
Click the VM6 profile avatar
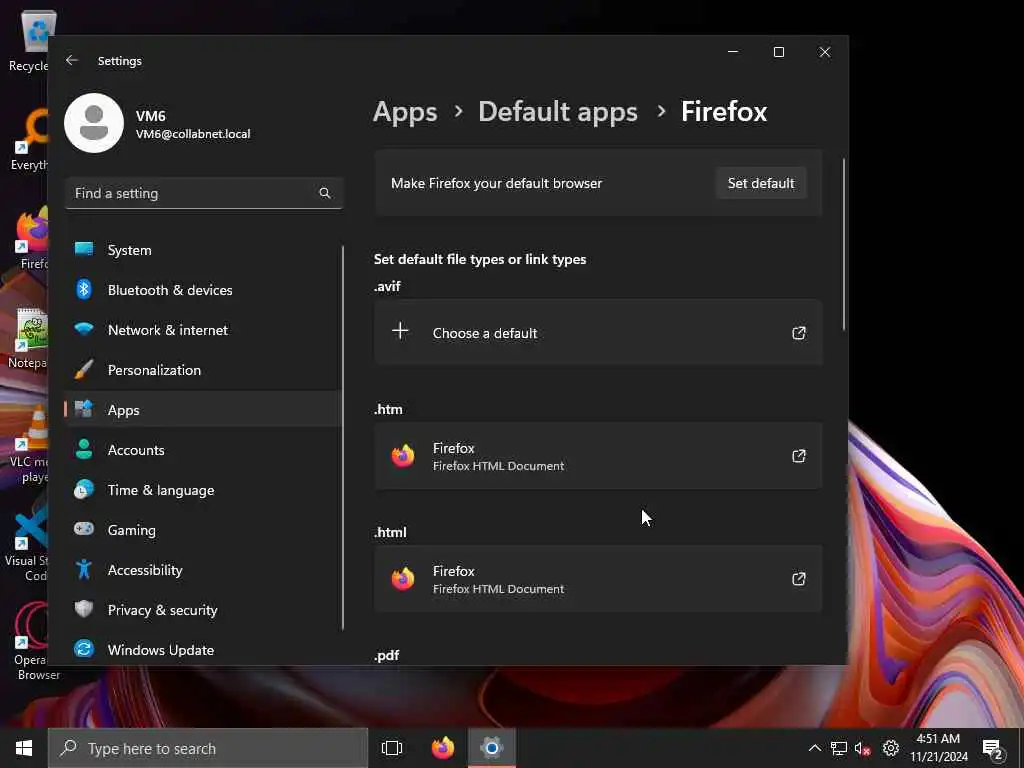click(94, 123)
